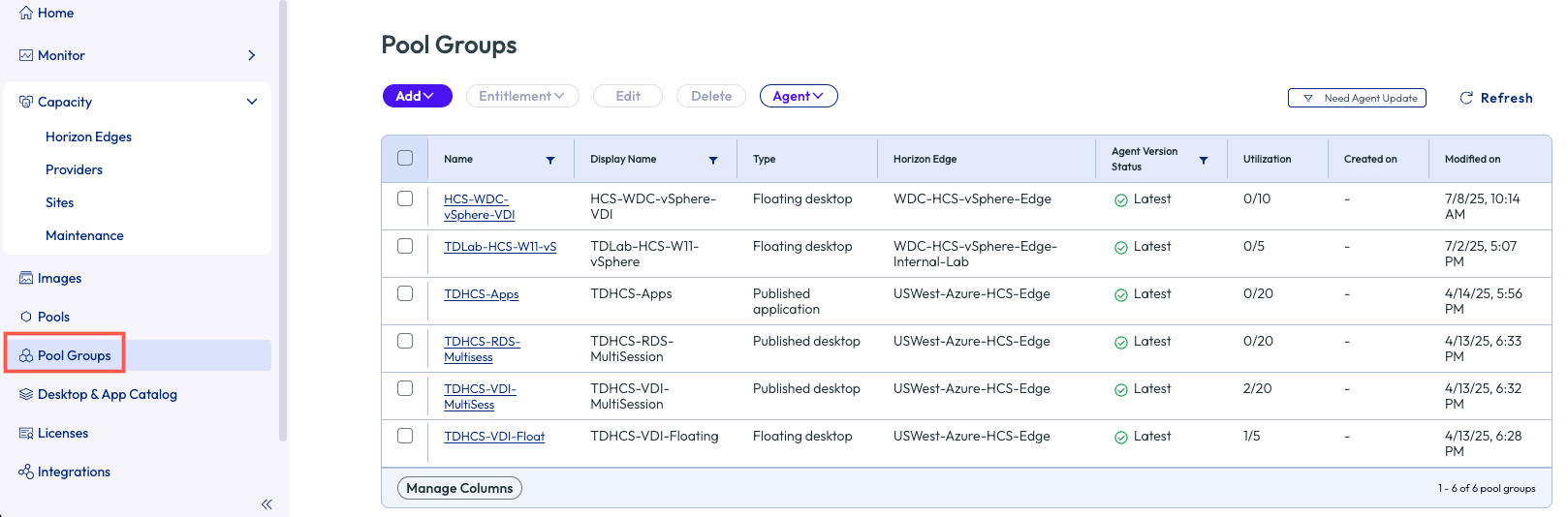
Task: Collapse the sidebar with double-chevron icon
Action: point(267,504)
